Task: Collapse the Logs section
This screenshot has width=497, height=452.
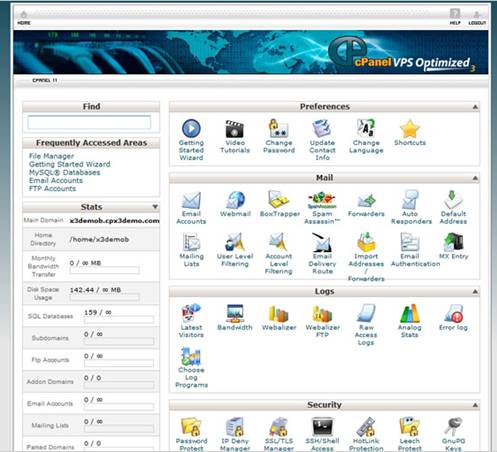Action: point(475,292)
